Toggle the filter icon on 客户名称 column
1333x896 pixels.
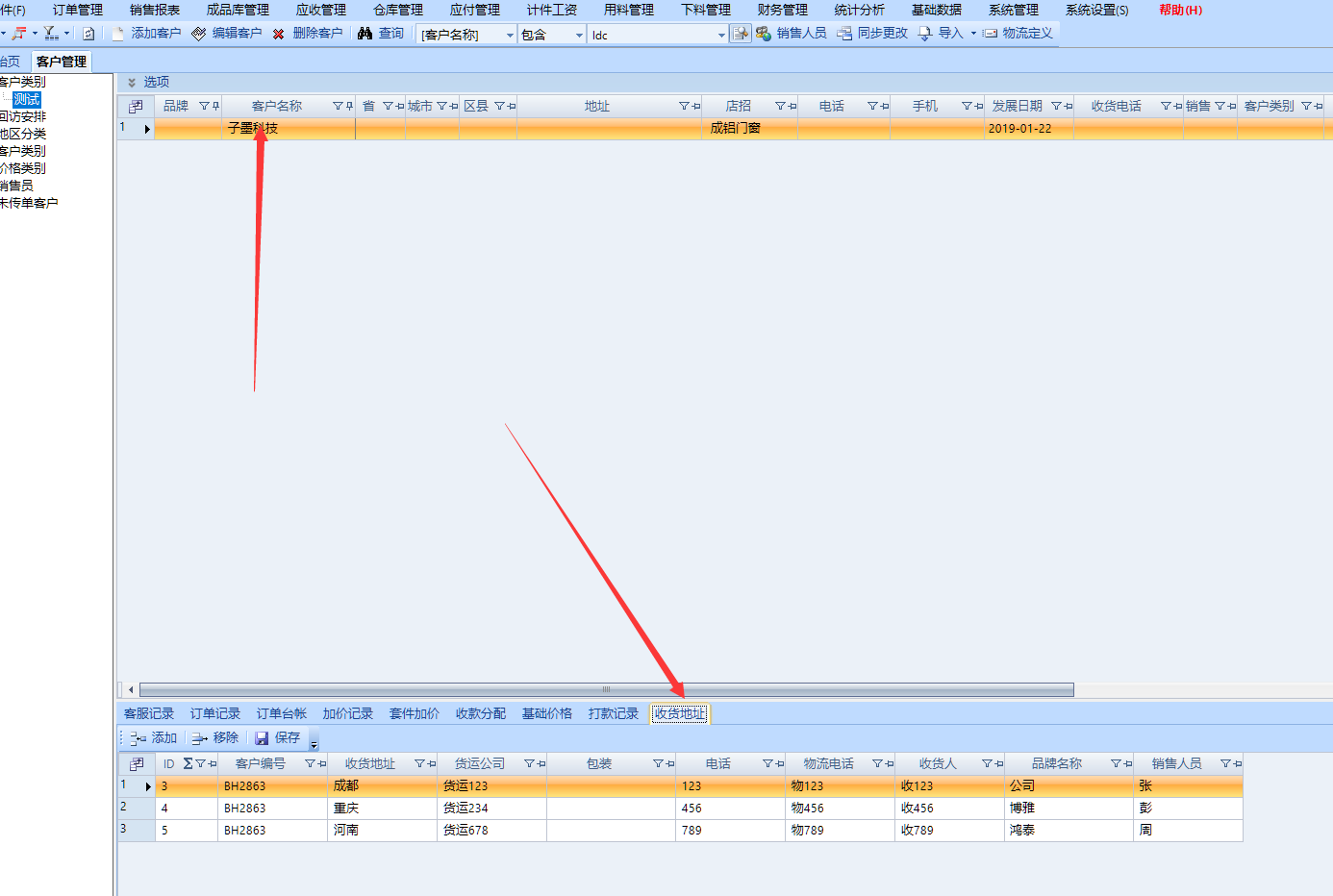(x=338, y=107)
